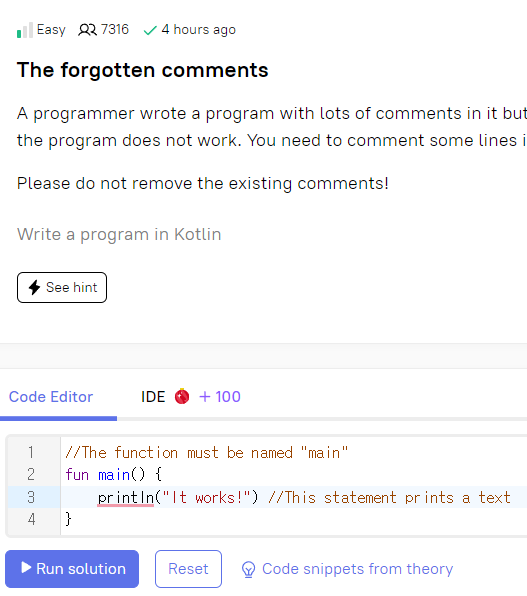
Task: Switch to the Code Editor tab
Action: (51, 397)
